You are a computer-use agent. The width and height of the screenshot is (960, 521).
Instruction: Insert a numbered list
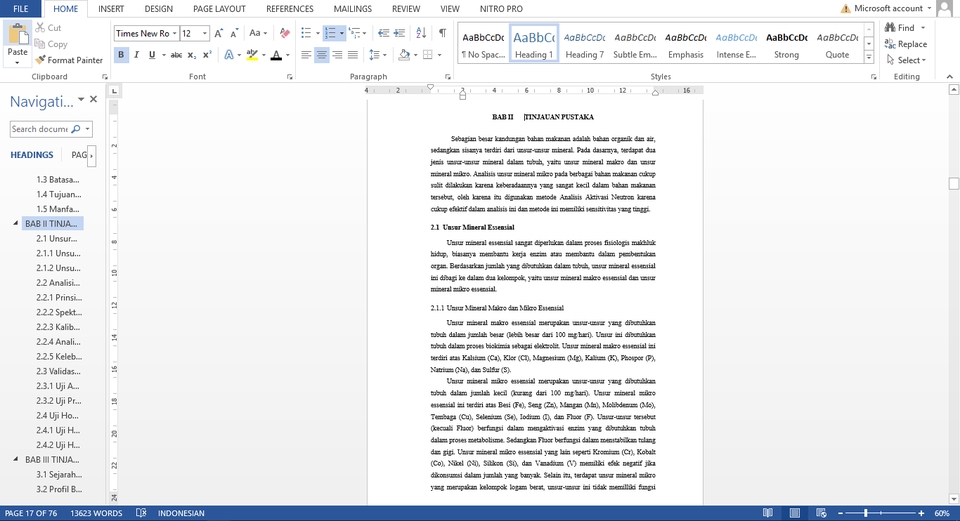[330, 34]
